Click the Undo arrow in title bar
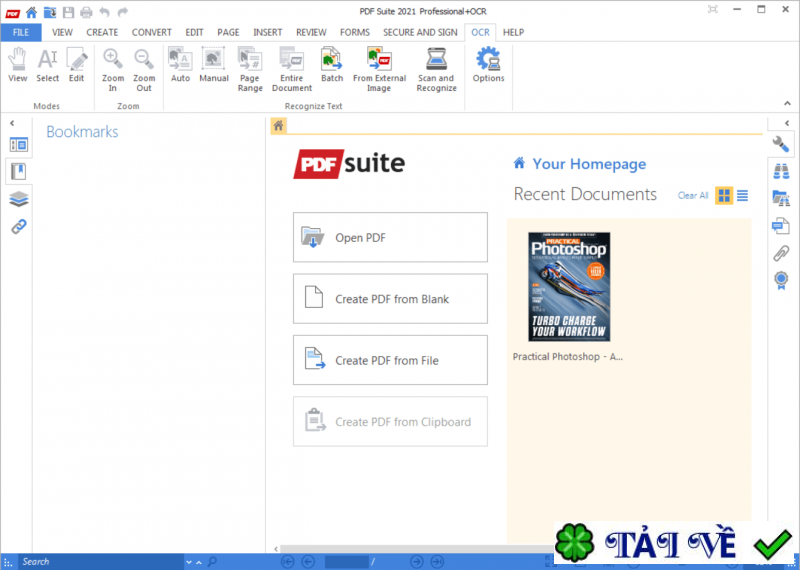This screenshot has width=800, height=570. click(x=105, y=12)
